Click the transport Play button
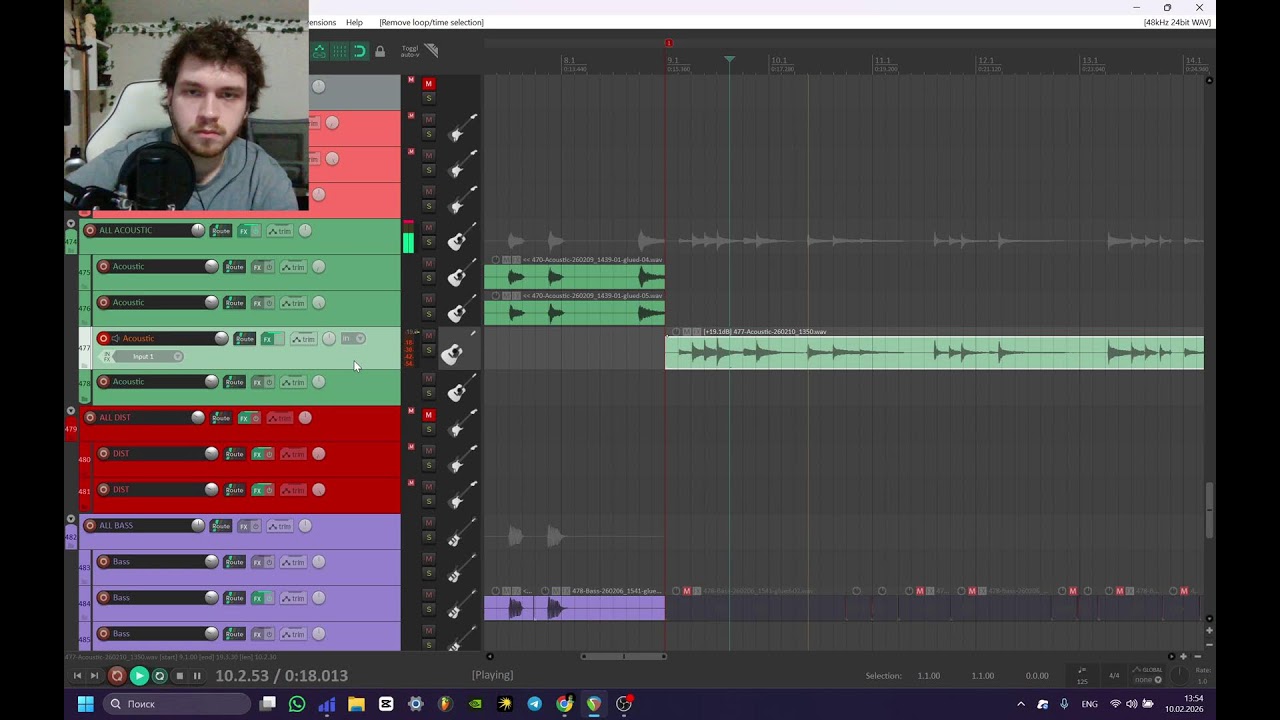 click(x=139, y=676)
